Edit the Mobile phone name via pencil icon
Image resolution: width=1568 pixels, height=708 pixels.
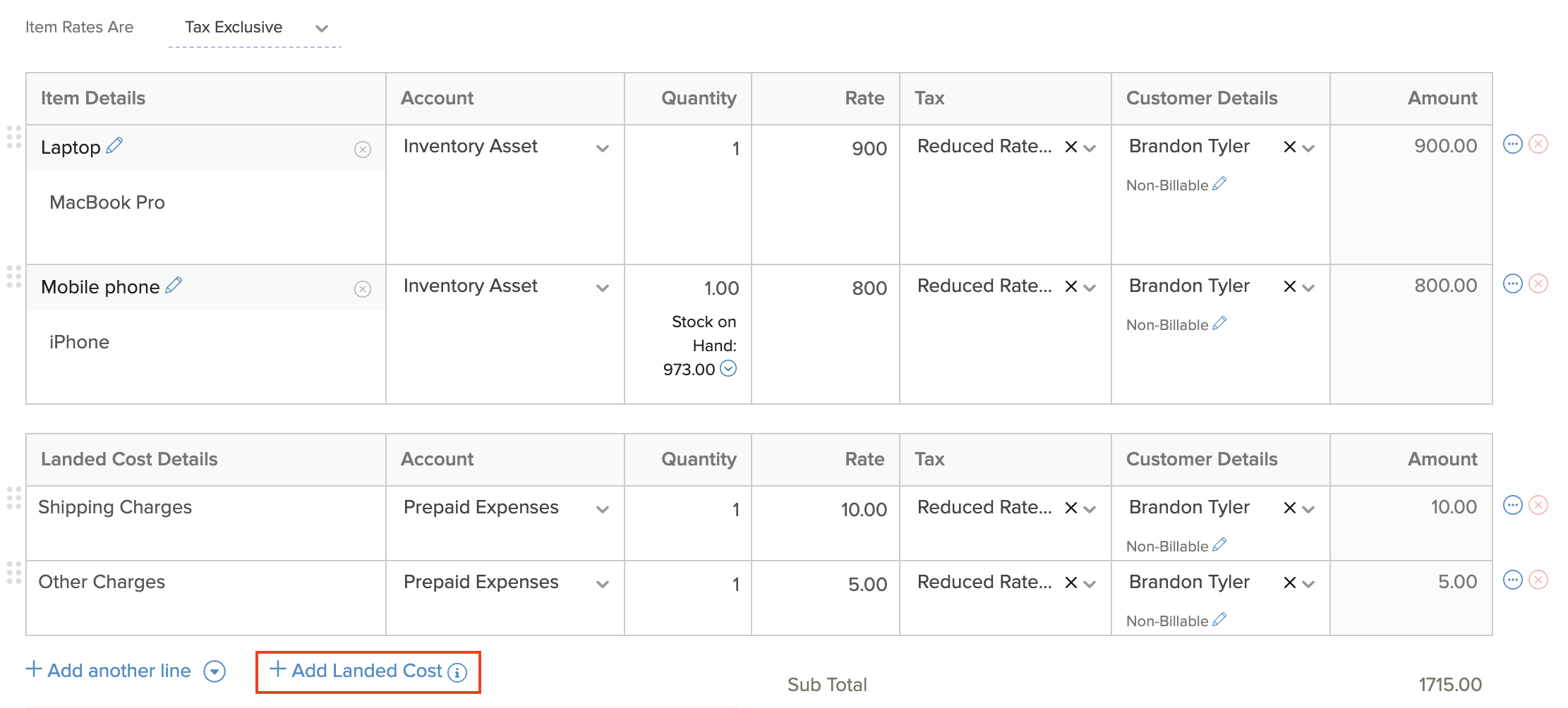174,286
